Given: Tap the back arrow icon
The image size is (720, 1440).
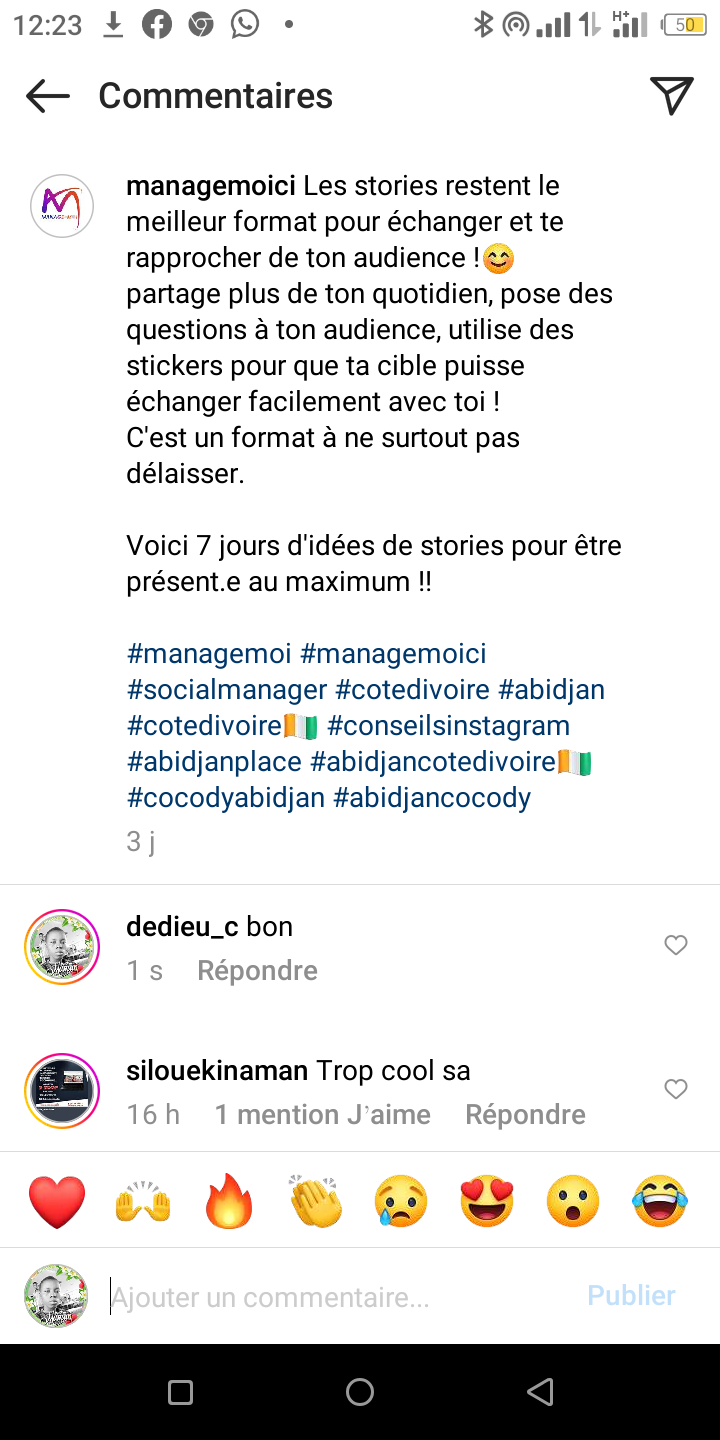Looking at the screenshot, I should 48,96.
